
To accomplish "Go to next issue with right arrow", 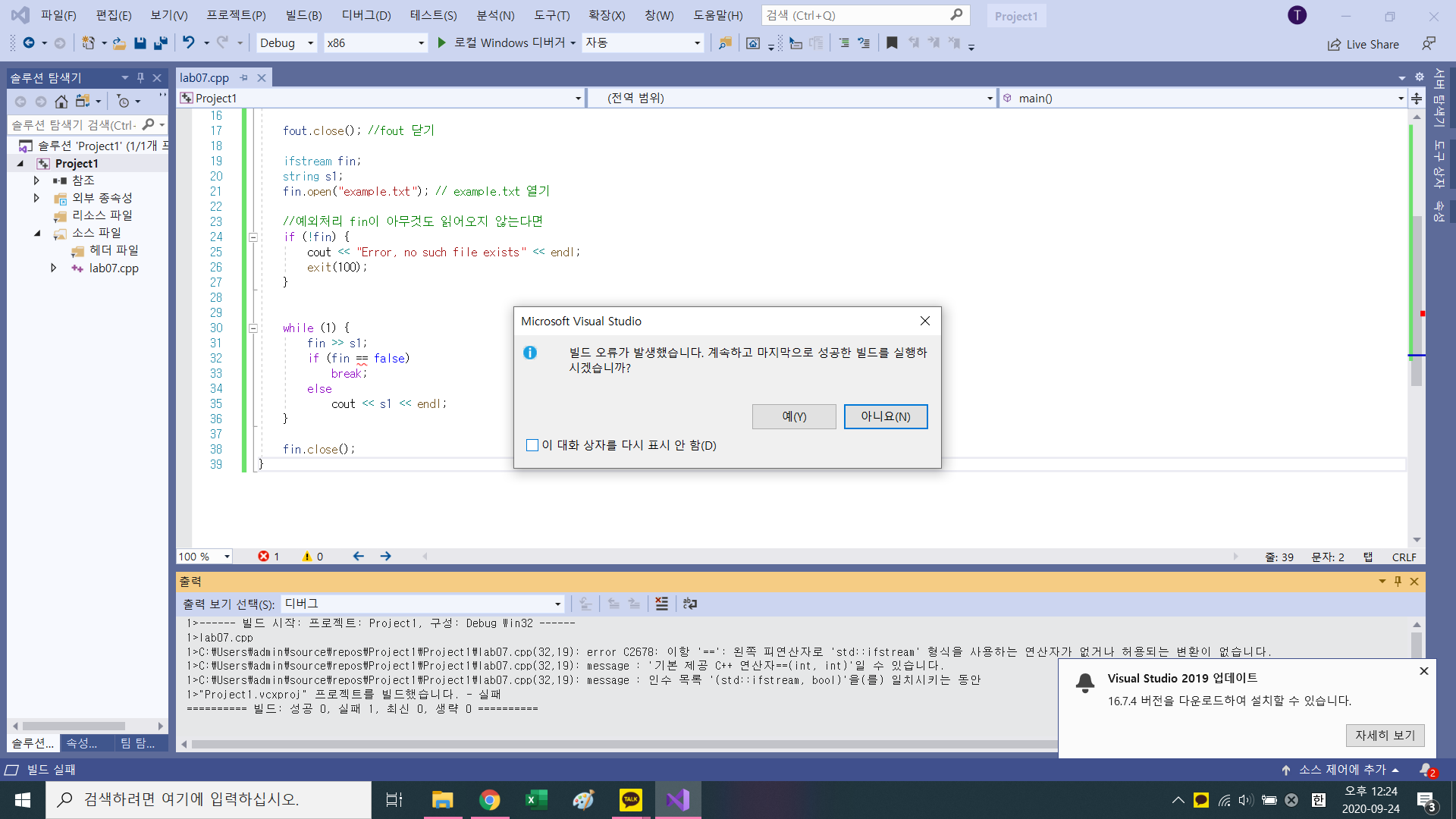I will pyautogui.click(x=385, y=557).
